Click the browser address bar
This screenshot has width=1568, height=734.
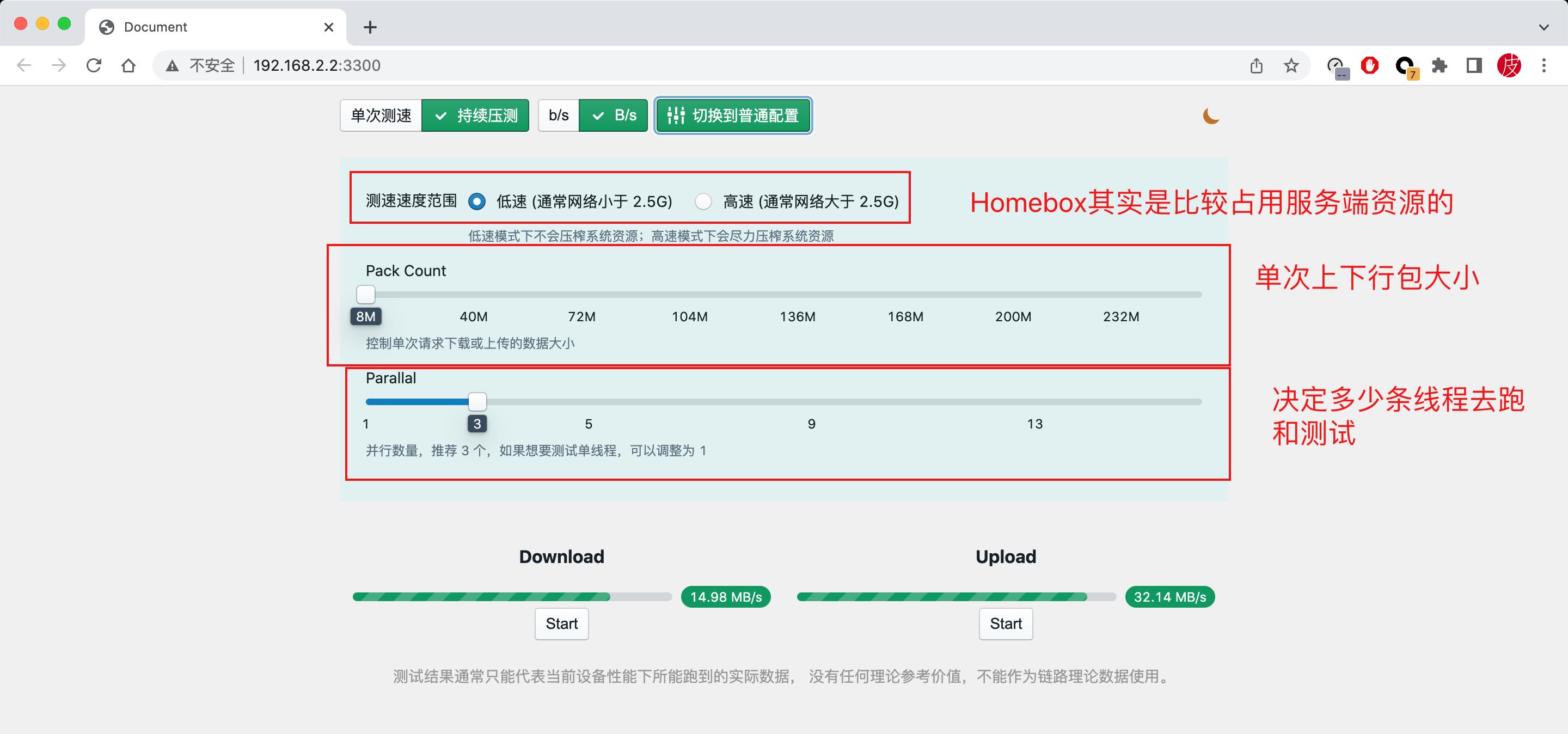tap(426, 65)
